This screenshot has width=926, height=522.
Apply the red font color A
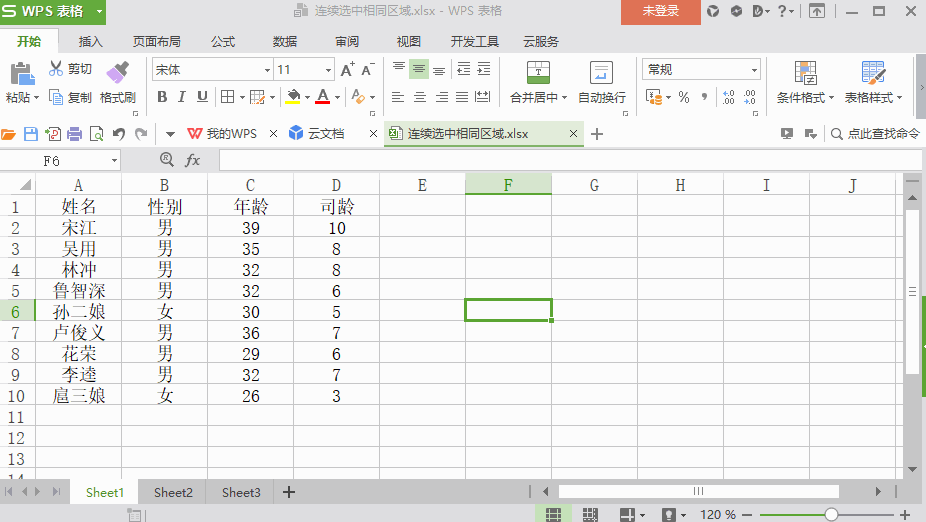coord(322,97)
